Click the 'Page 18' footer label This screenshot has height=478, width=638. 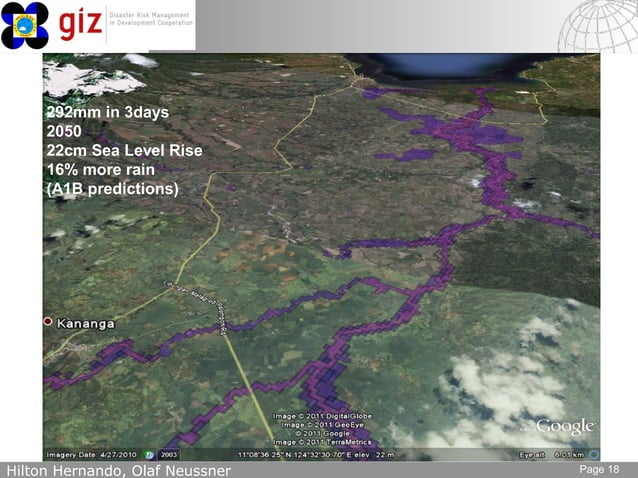(599, 469)
